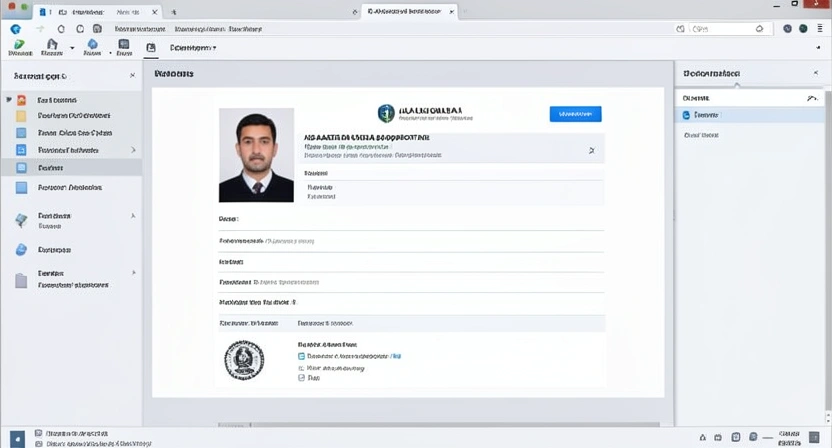Viewport: 832px width, 448px height.
Task: Open the dropdown next to the document tab icon
Action: click(x=214, y=47)
